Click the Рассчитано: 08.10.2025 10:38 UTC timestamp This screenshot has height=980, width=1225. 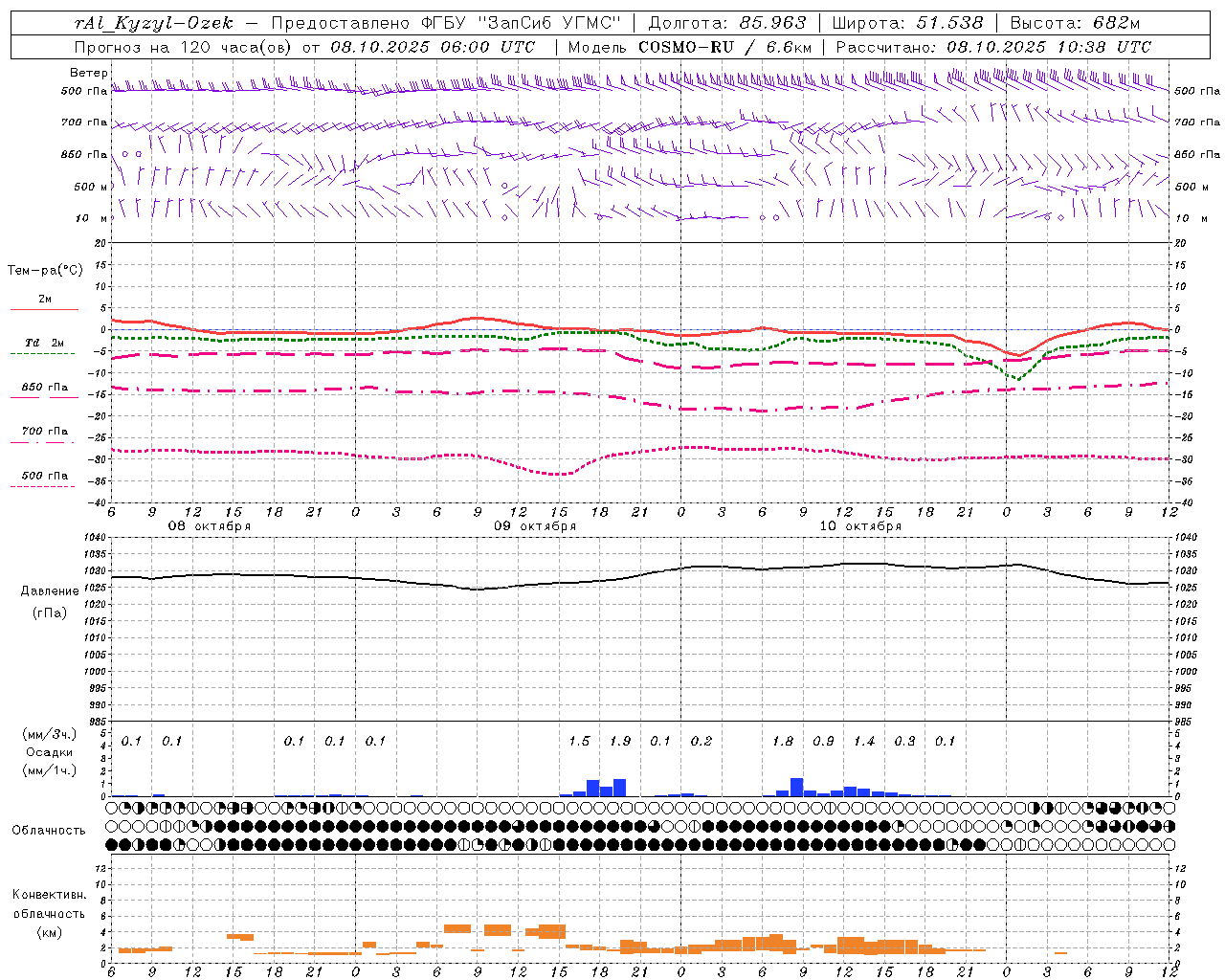click(x=993, y=47)
